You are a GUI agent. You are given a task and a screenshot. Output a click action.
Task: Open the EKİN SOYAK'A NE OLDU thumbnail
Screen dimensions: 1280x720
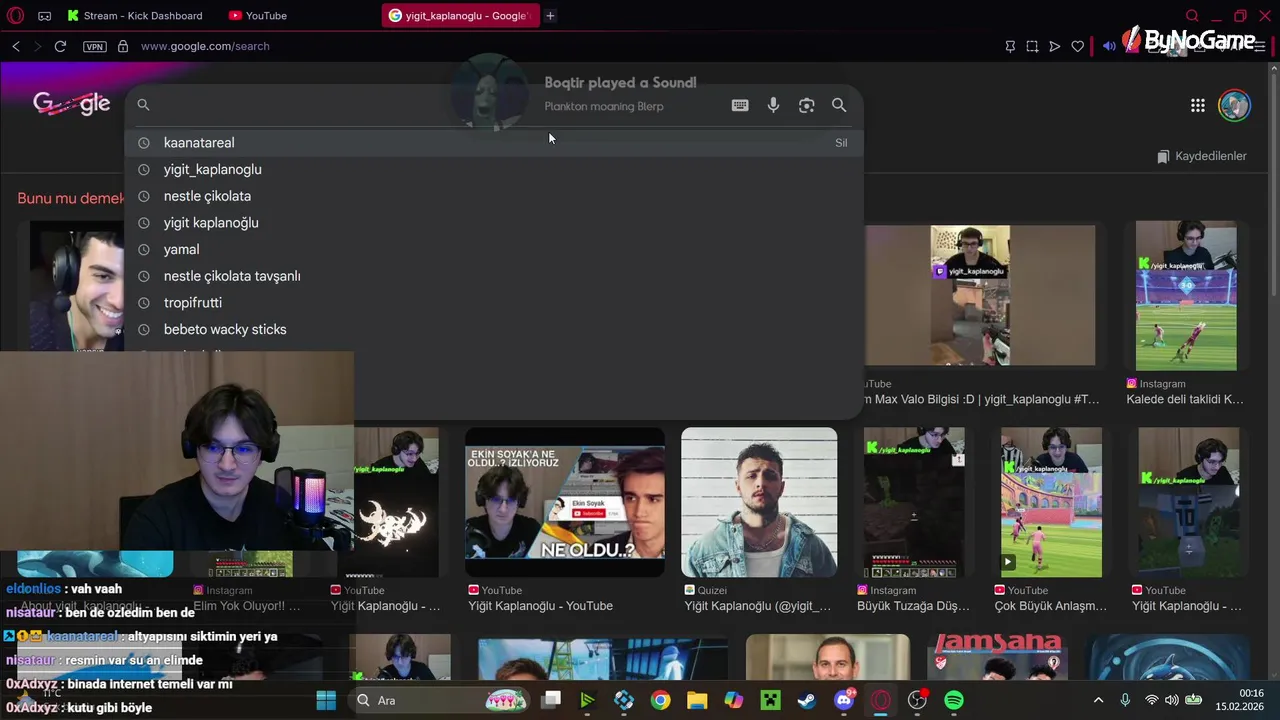[x=565, y=502]
